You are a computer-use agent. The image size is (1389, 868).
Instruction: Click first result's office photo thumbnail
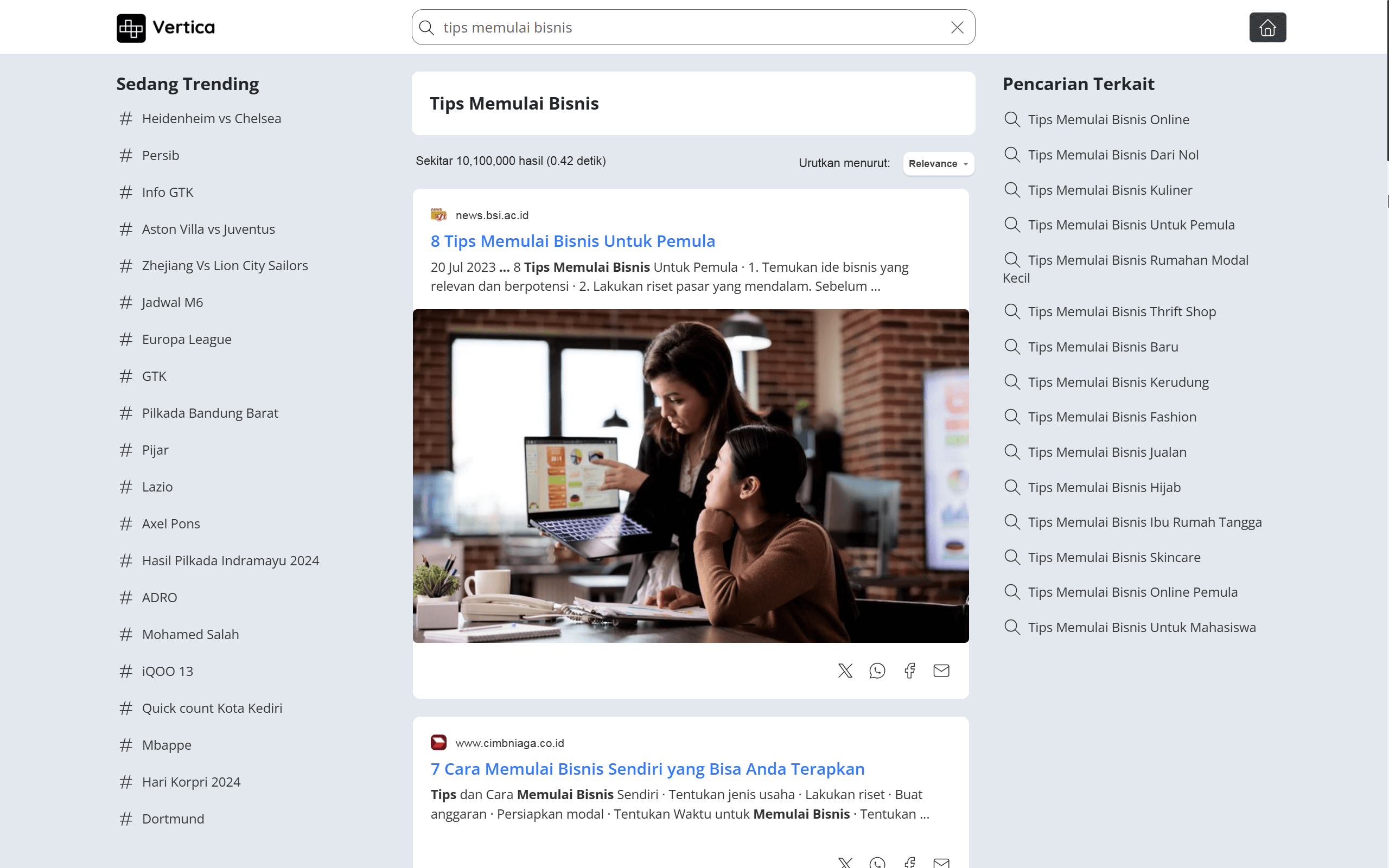click(x=691, y=475)
